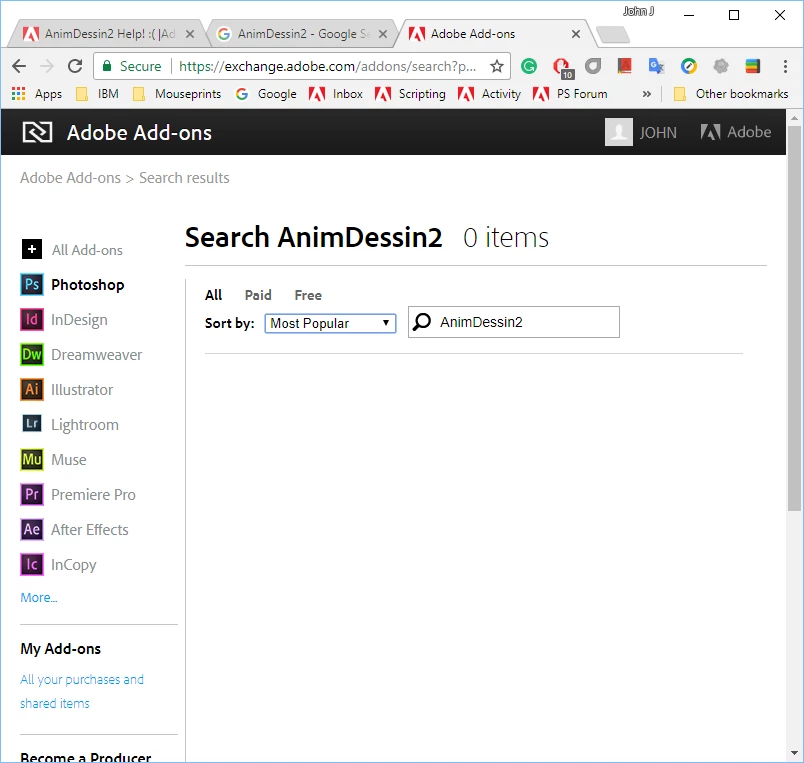This screenshot has width=804, height=763.
Task: Select the After Effects Ae icon
Action: 32,529
